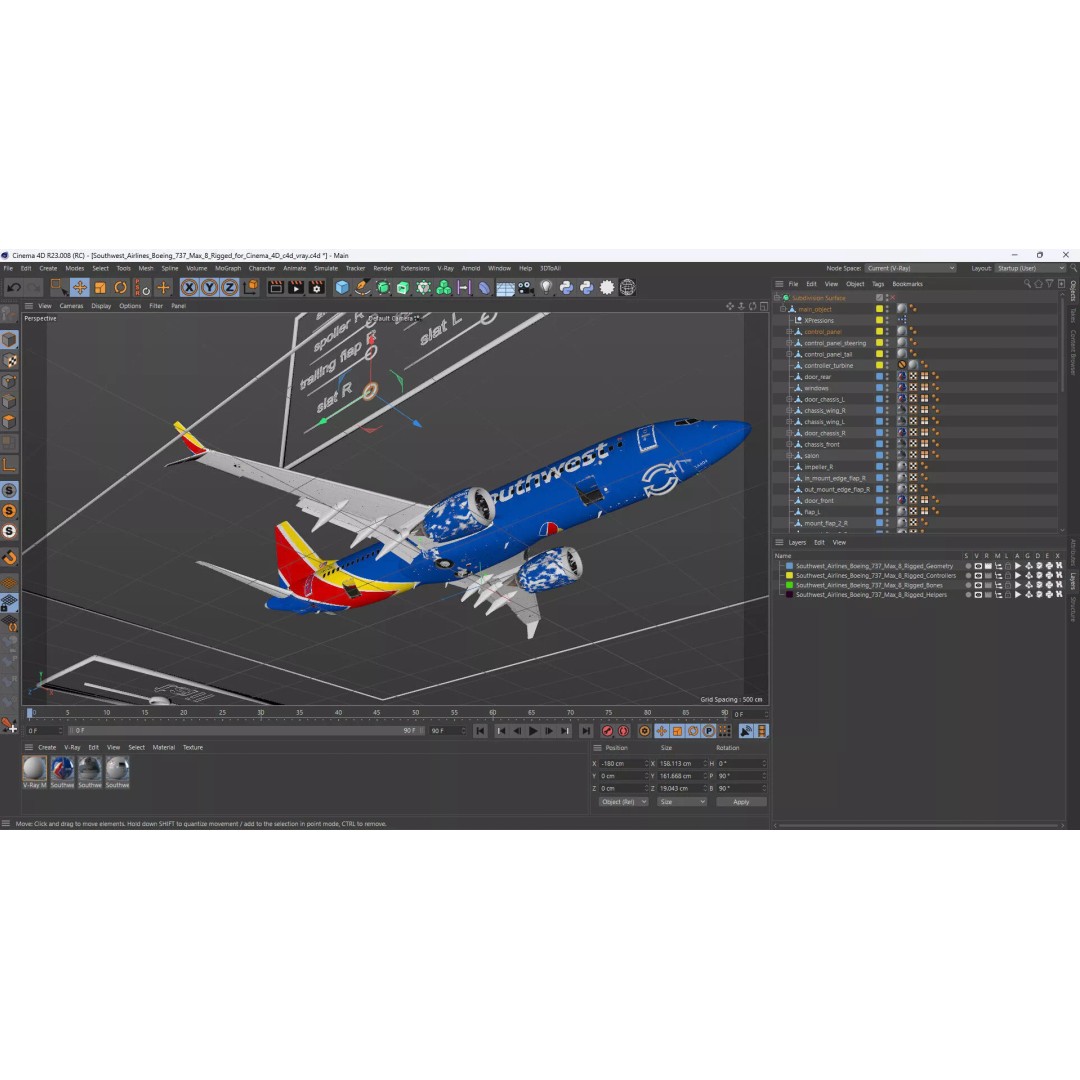The height and width of the screenshot is (1080, 1080).
Task: Toggle visibility dots for door_rear
Action: tap(887, 377)
